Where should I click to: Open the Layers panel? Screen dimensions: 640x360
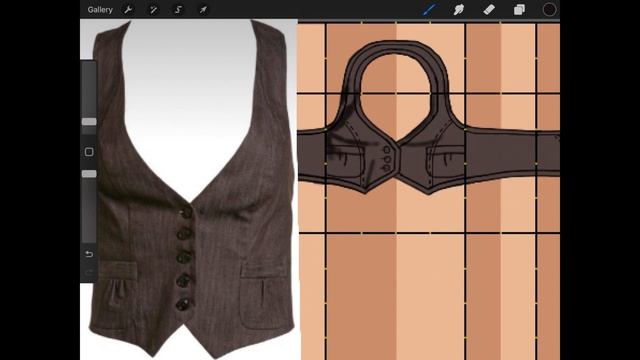pos(519,9)
